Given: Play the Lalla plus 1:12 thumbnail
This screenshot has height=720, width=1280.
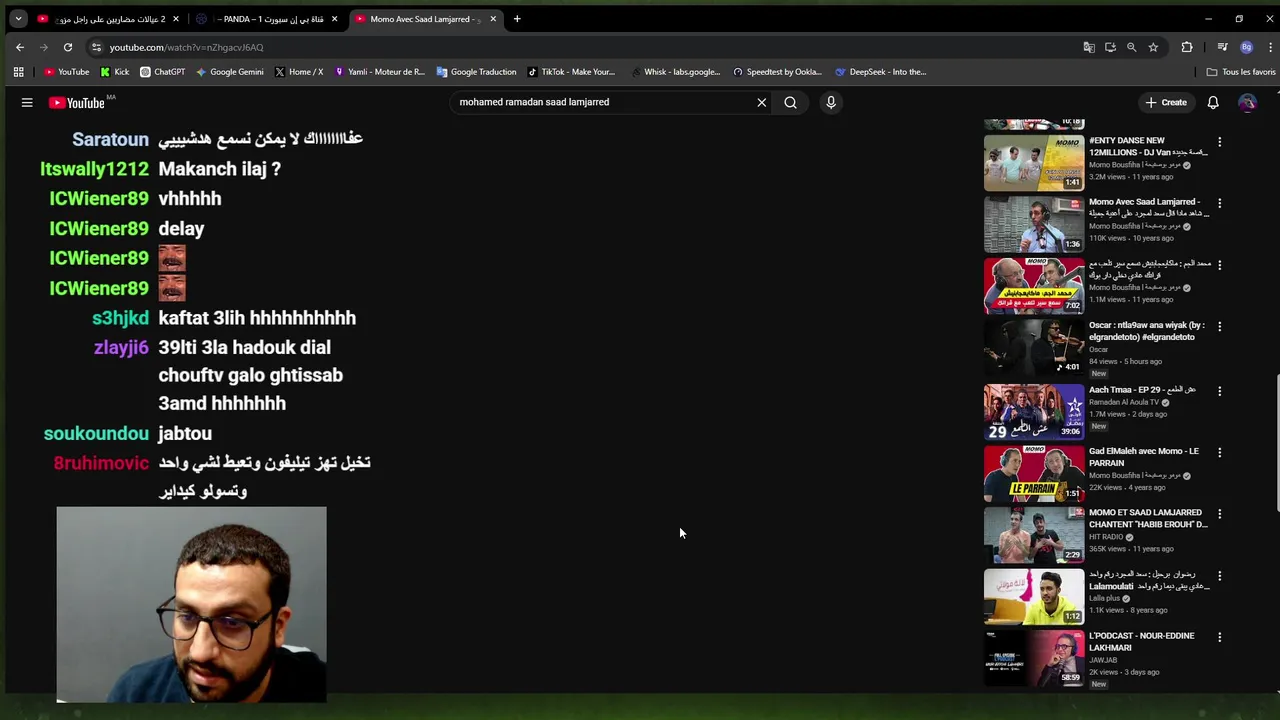Looking at the screenshot, I should [1034, 596].
